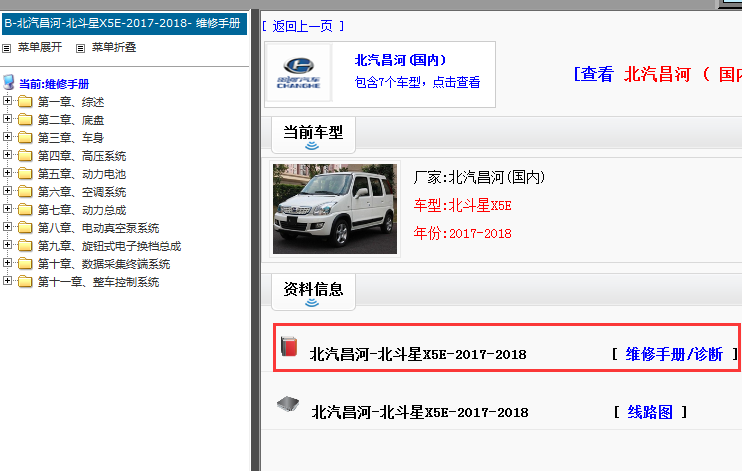Viewport: 742px width, 471px height.
Task: Expand the 第十章、数据采集终端系统 tree node
Action: pyautogui.click(x=7, y=262)
